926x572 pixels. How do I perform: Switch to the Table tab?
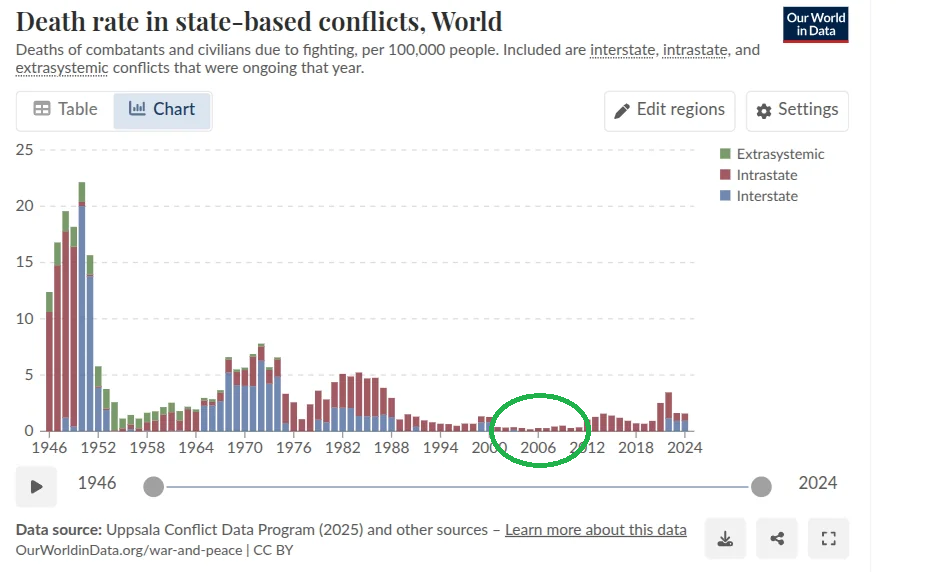(66, 109)
